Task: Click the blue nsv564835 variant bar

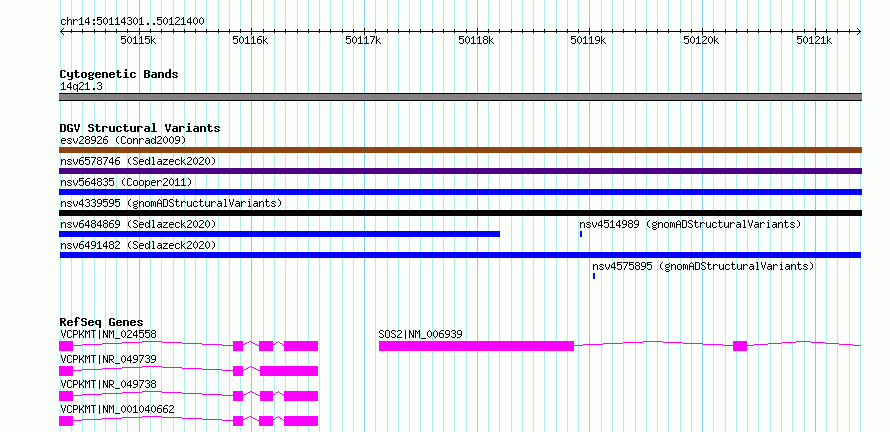Action: coord(460,192)
